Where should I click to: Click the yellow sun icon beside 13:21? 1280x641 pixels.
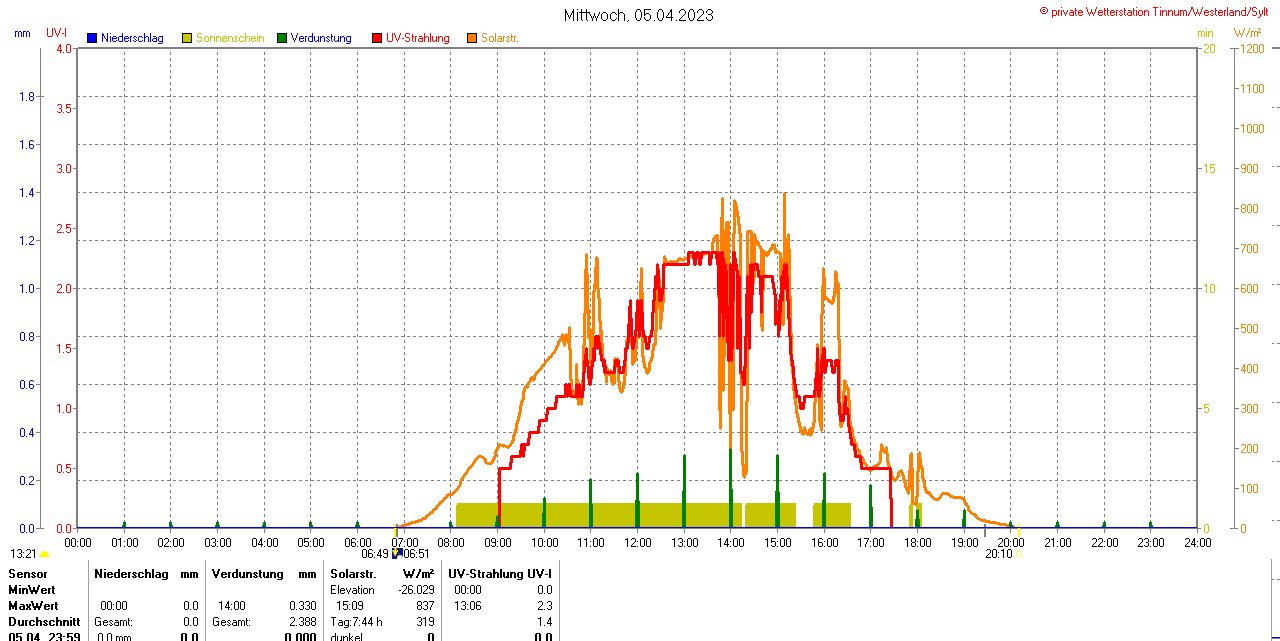[x=44, y=554]
